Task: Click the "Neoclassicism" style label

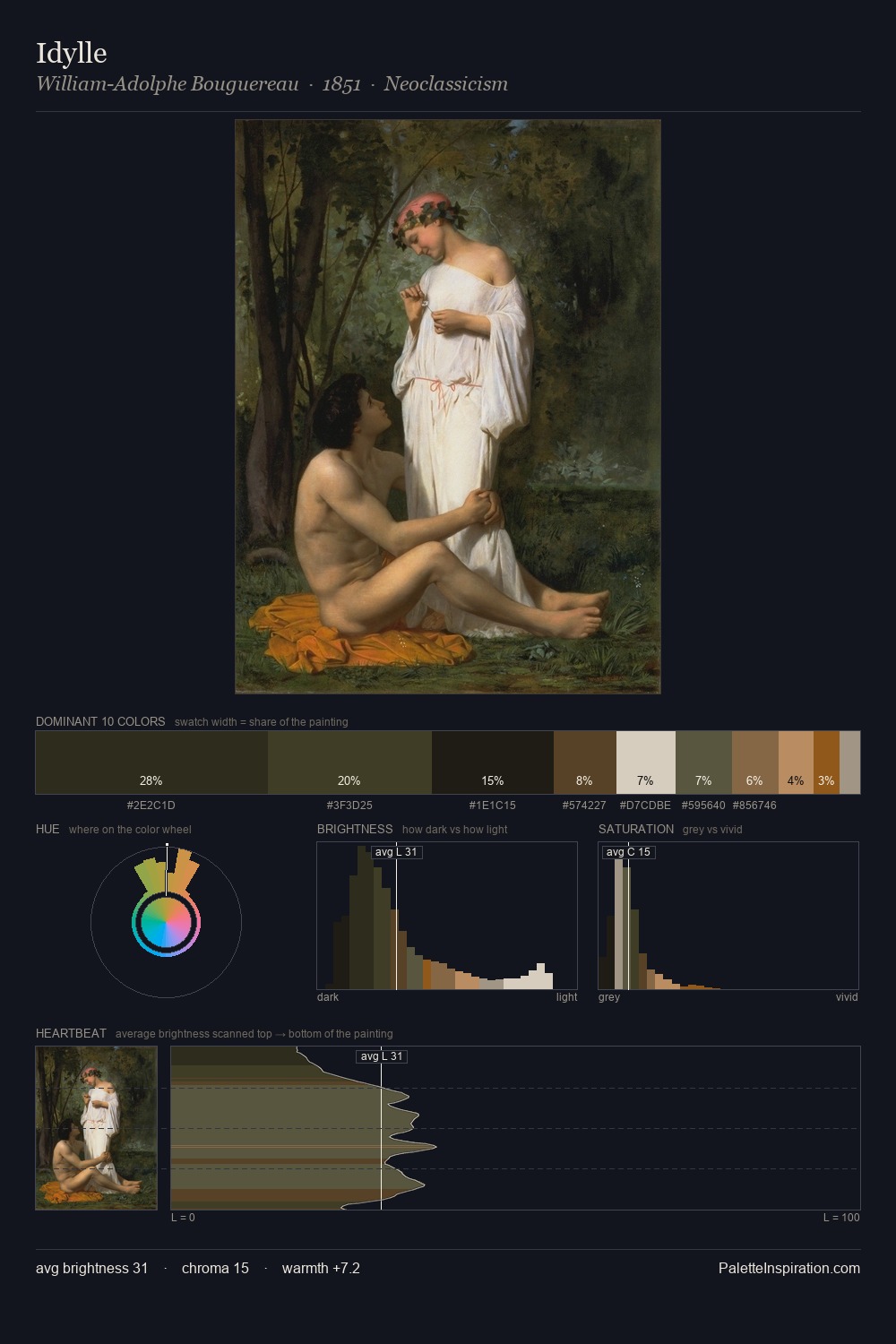Action: [446, 84]
